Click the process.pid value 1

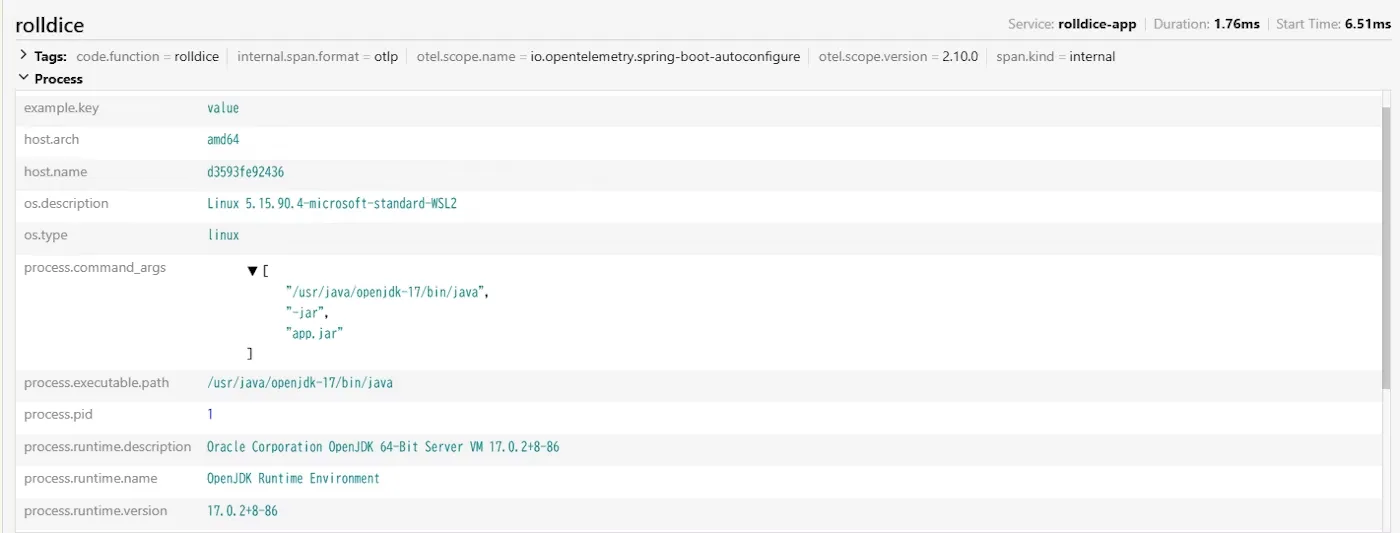click(x=210, y=414)
